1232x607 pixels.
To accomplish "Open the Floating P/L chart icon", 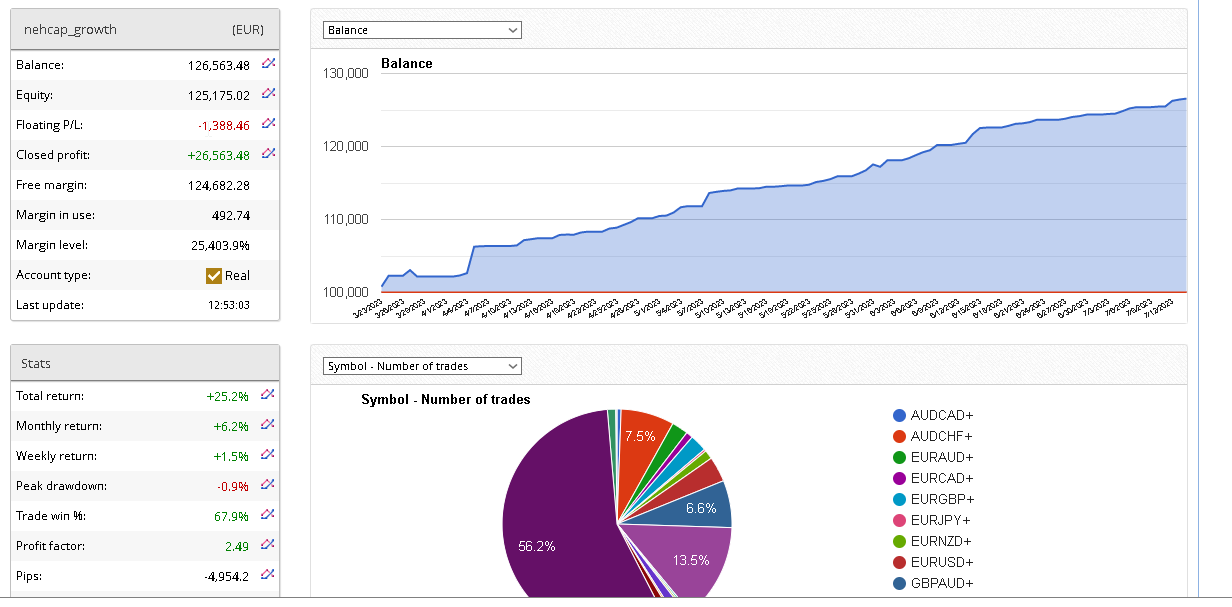I will (x=268, y=124).
